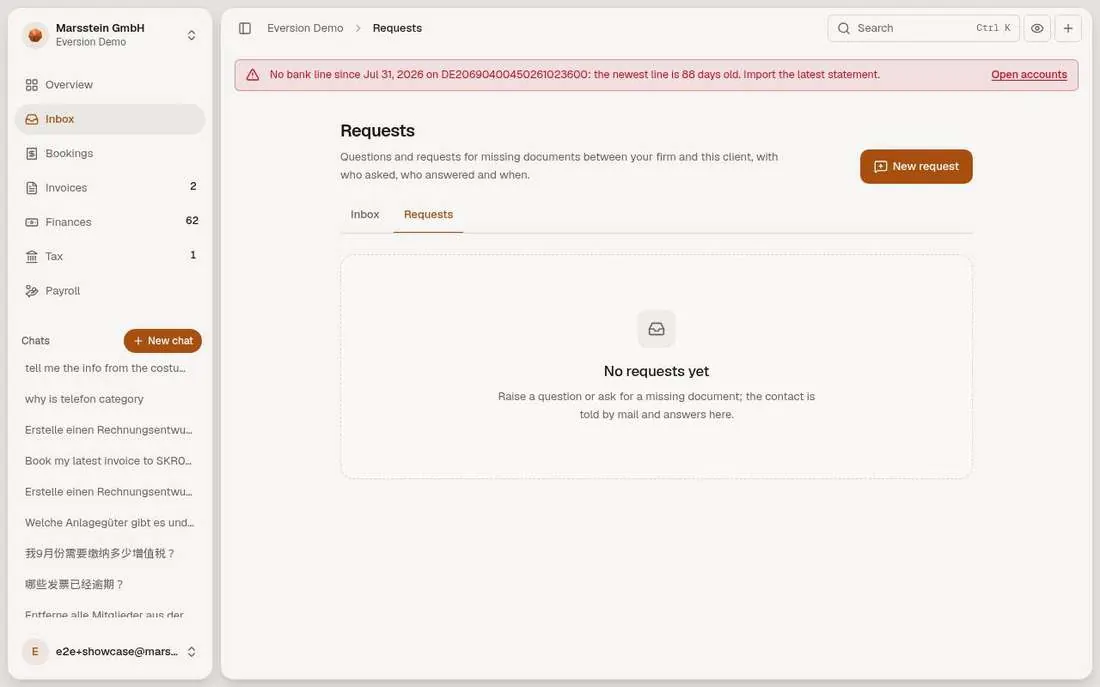Screen dimensions: 1100x687
Task: Open the Payroll section
Action: [110, 291]
